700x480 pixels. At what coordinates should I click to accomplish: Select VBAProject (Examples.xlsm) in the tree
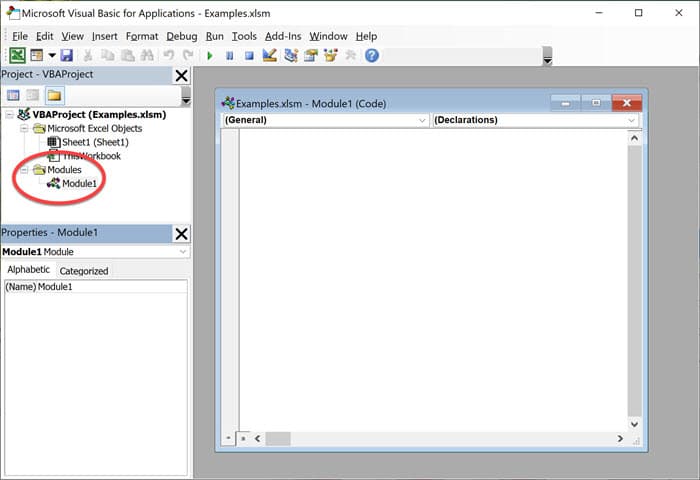click(99, 115)
